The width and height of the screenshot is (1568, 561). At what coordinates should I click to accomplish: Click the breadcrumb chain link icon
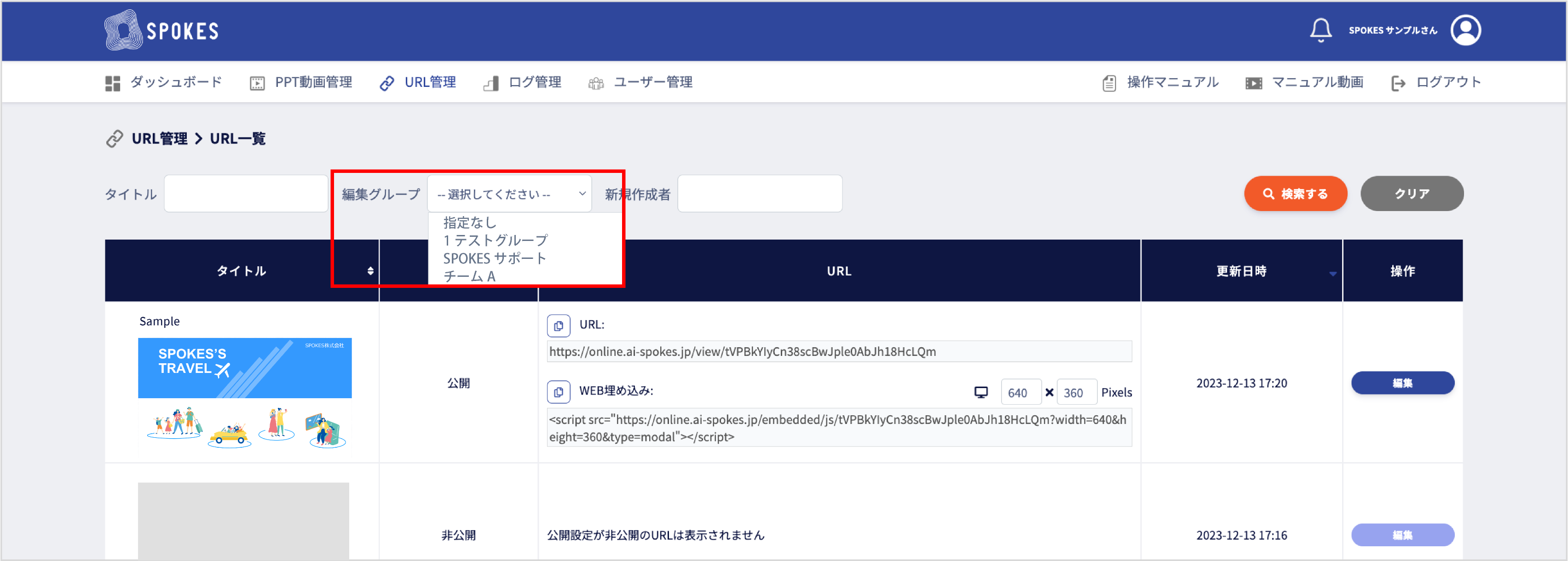(x=115, y=139)
